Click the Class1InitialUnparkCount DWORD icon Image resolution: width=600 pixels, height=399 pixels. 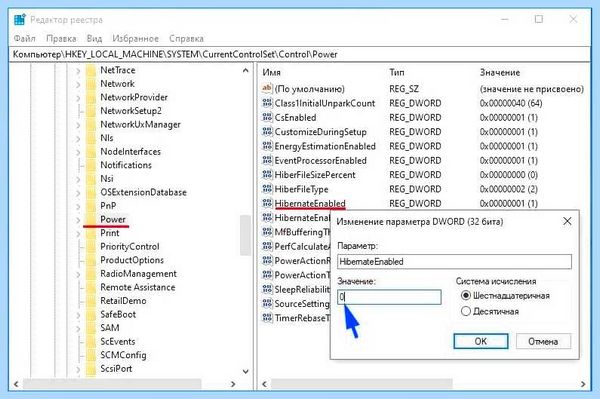click(x=267, y=103)
